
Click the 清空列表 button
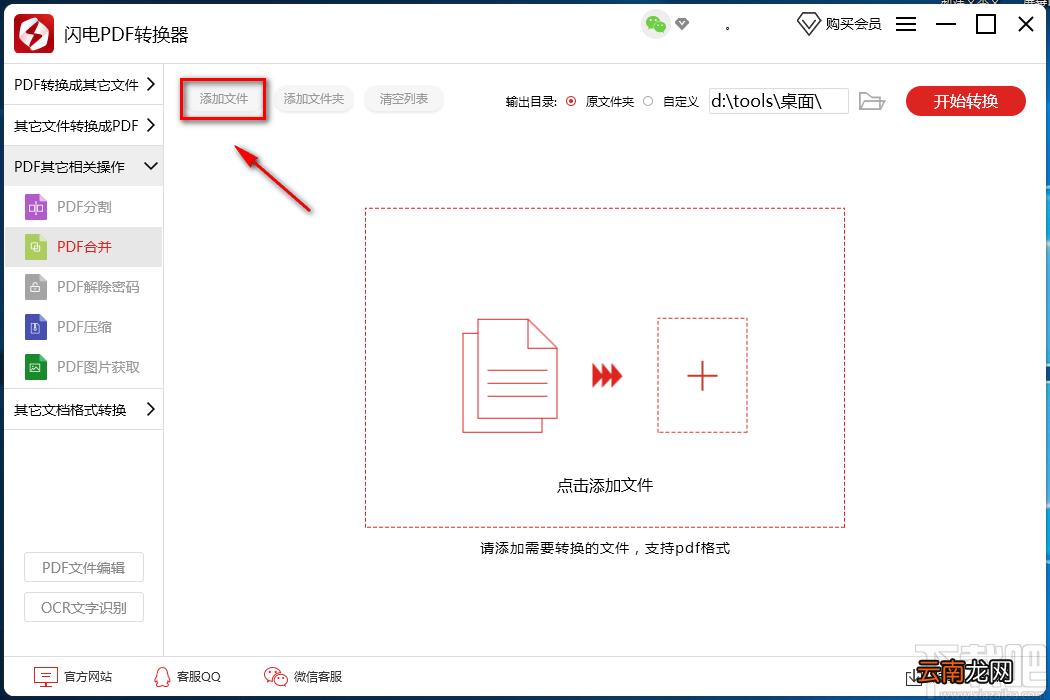(404, 99)
